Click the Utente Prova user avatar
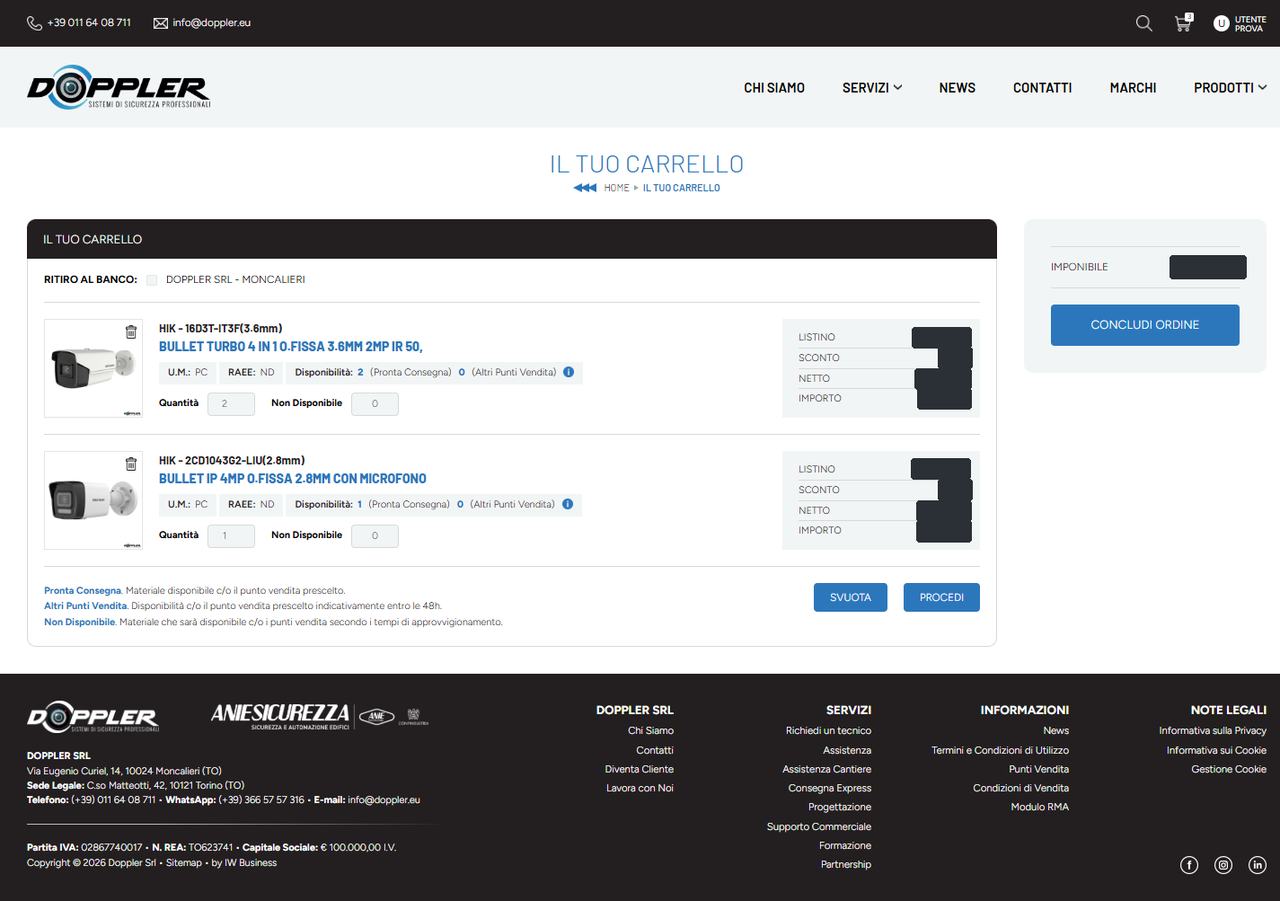This screenshot has height=901, width=1280. [1221, 23]
